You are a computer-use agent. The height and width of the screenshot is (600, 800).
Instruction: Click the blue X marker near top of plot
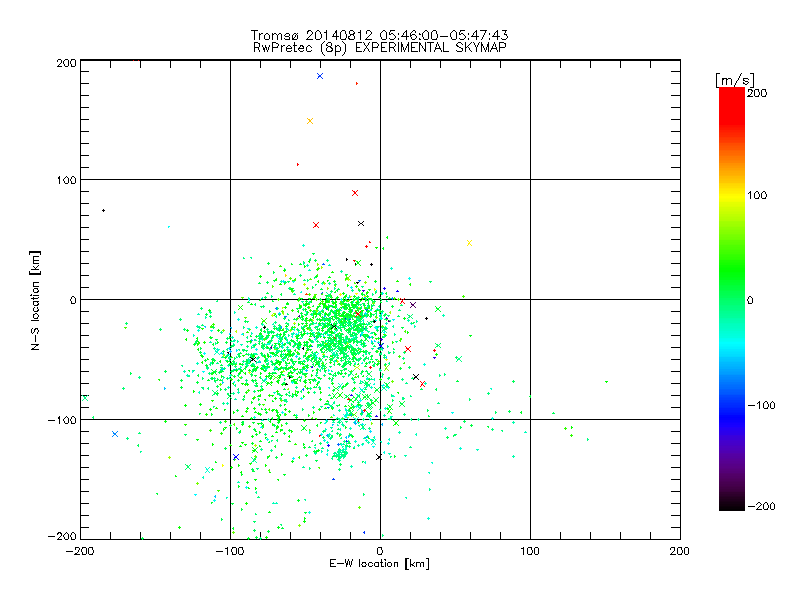pos(320,76)
